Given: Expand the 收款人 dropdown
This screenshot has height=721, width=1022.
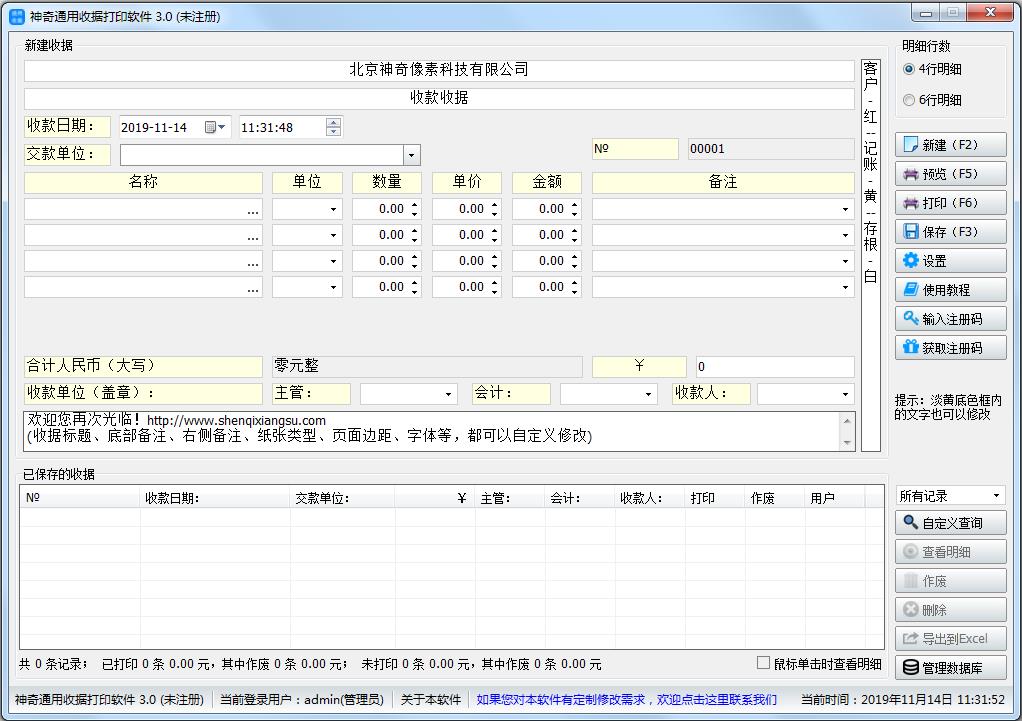Looking at the screenshot, I should [846, 394].
